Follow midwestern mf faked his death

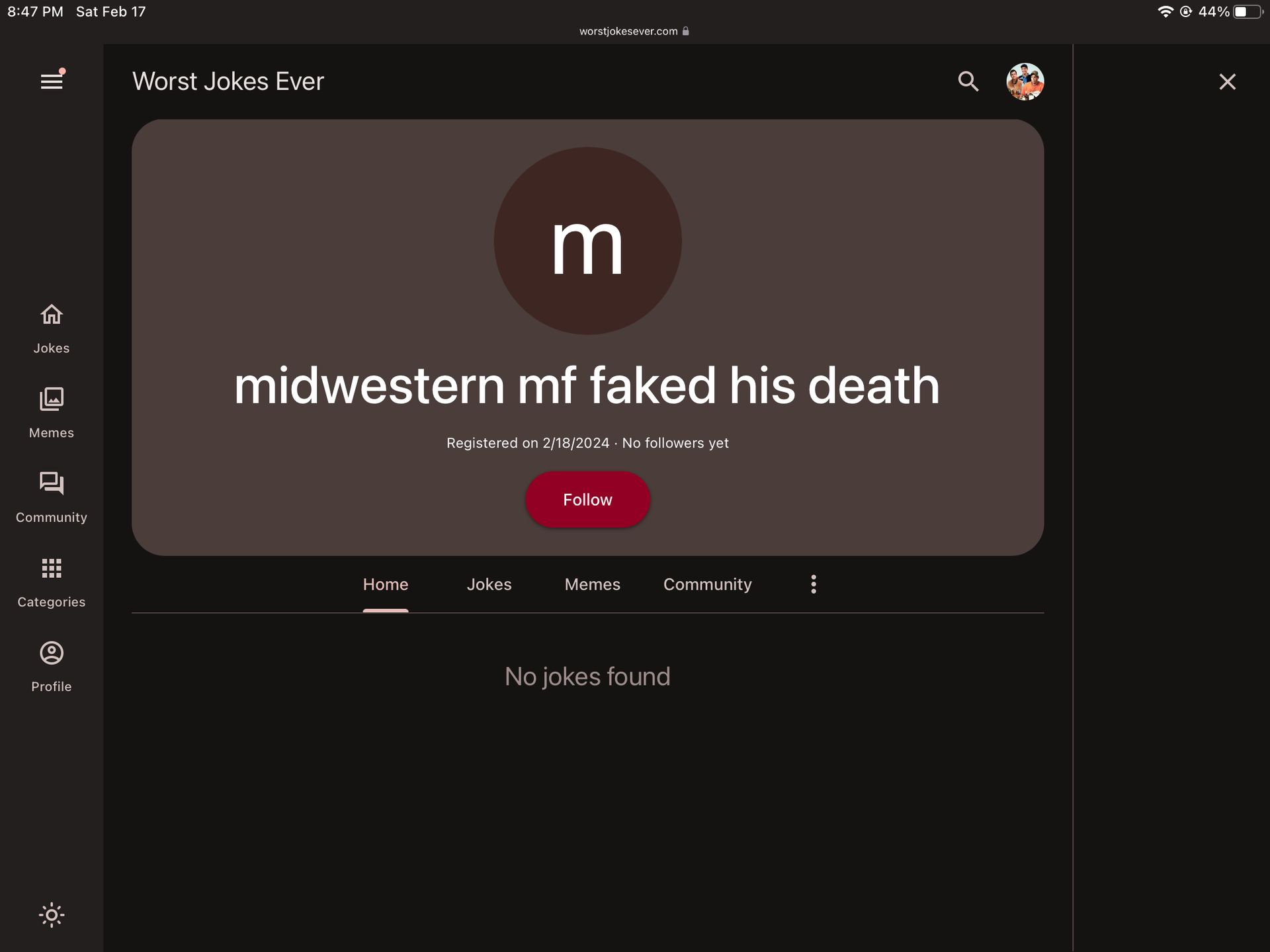(587, 500)
